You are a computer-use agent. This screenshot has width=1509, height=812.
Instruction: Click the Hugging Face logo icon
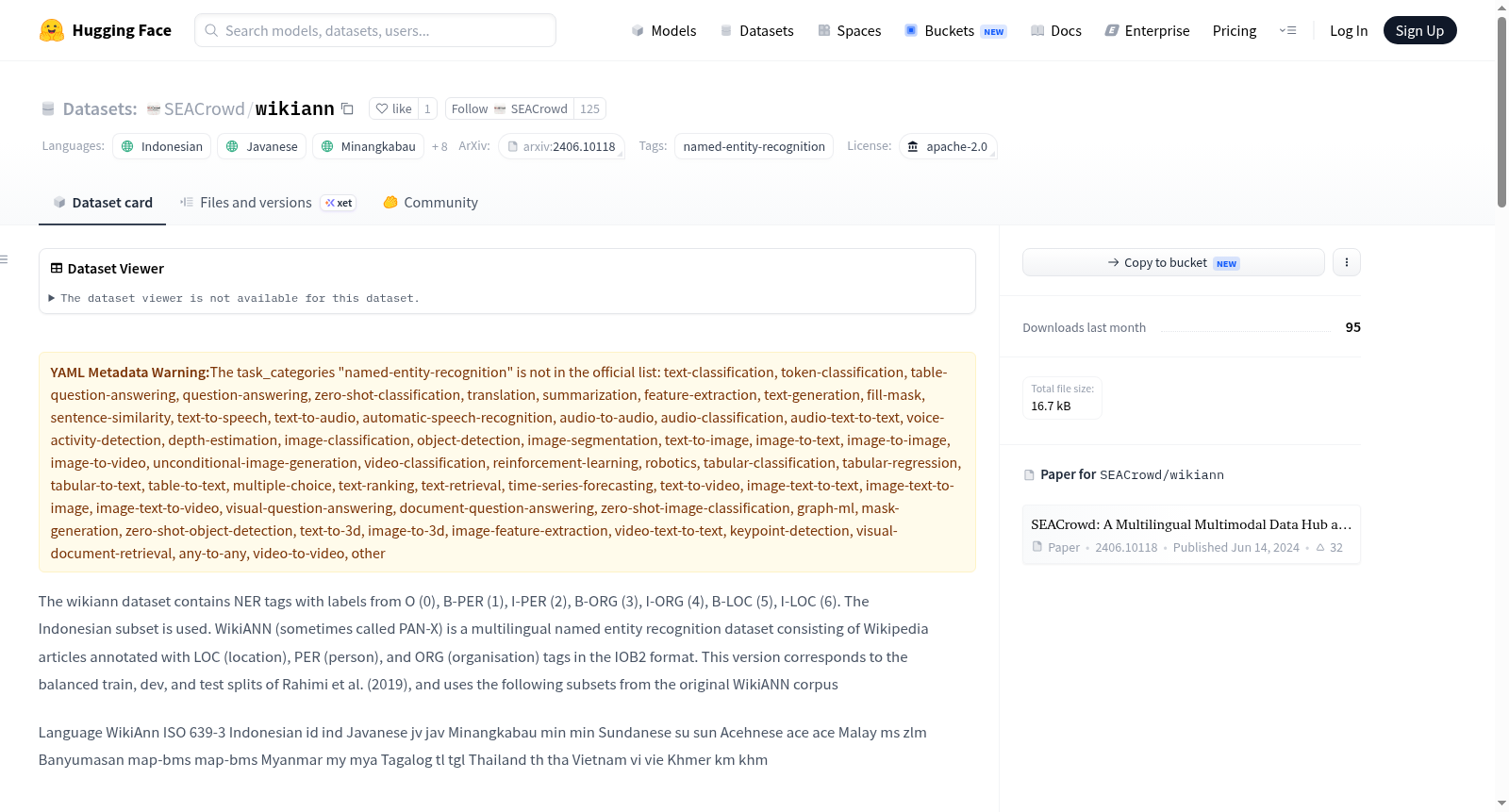(52, 30)
